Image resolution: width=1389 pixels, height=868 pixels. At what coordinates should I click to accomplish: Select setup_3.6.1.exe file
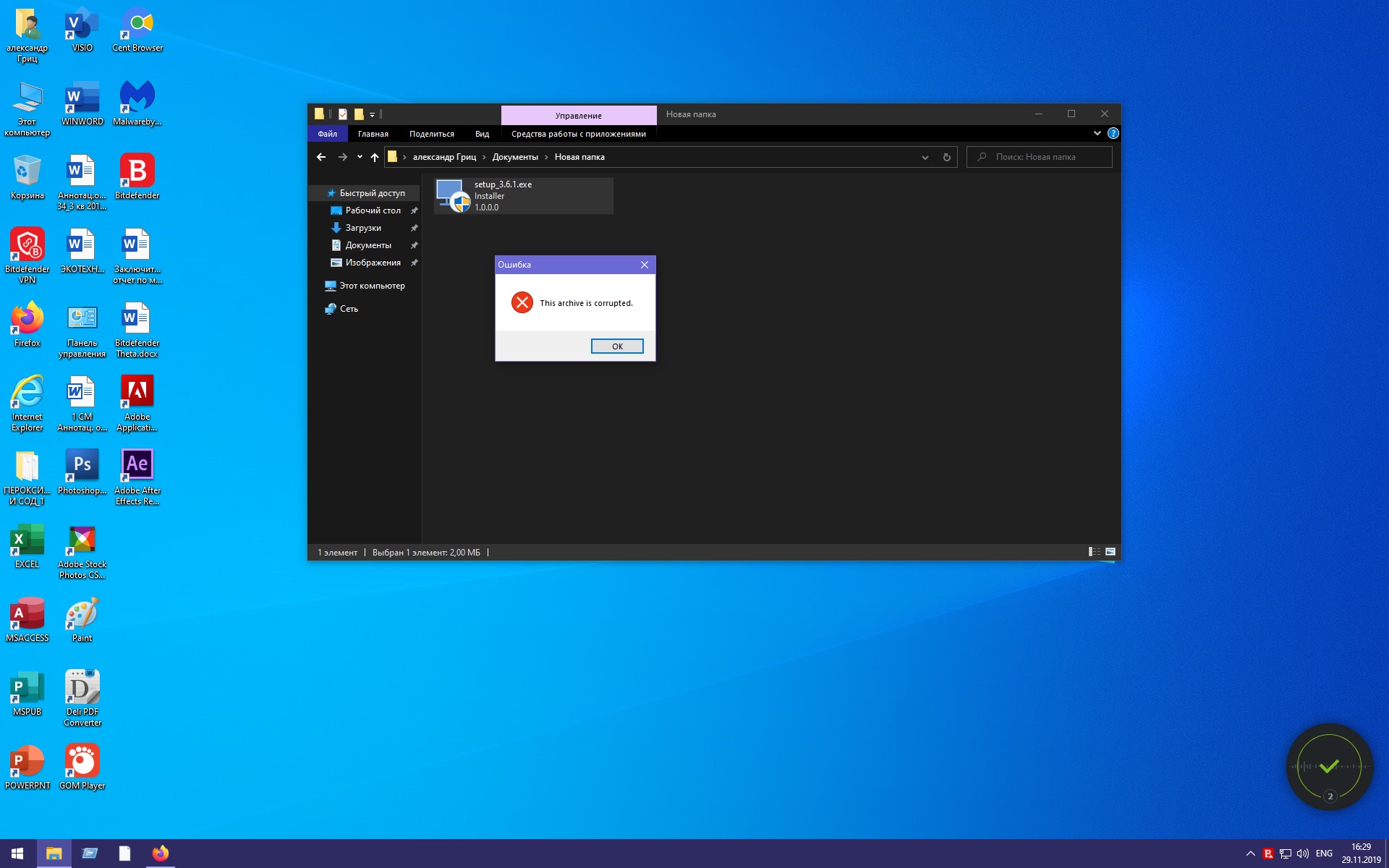coord(523,196)
